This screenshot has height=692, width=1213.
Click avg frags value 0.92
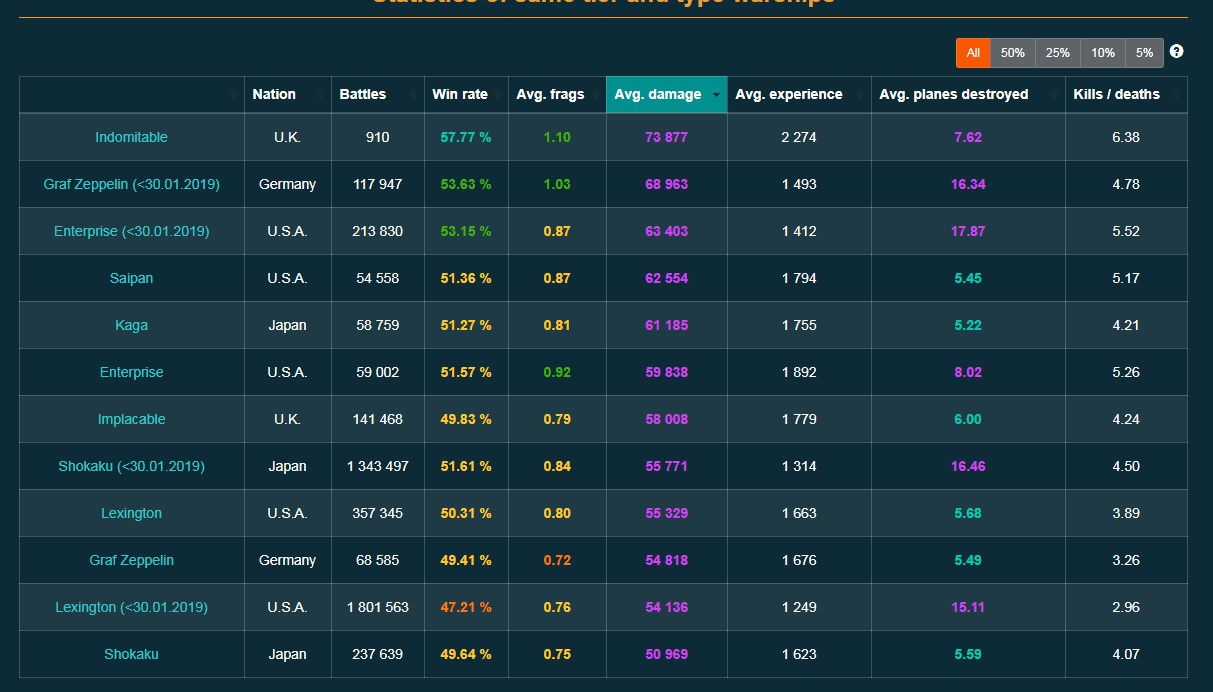[557, 372]
